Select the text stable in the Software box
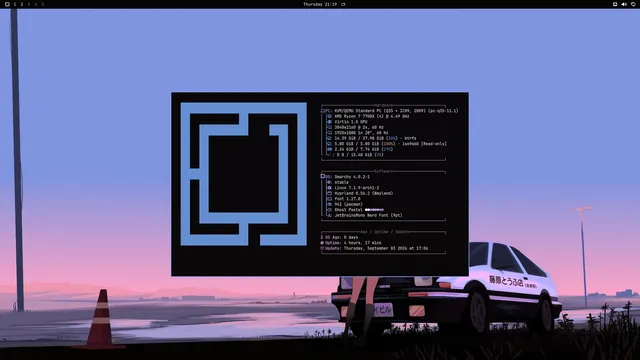Image resolution: width=640 pixels, height=360 pixels. (341, 182)
